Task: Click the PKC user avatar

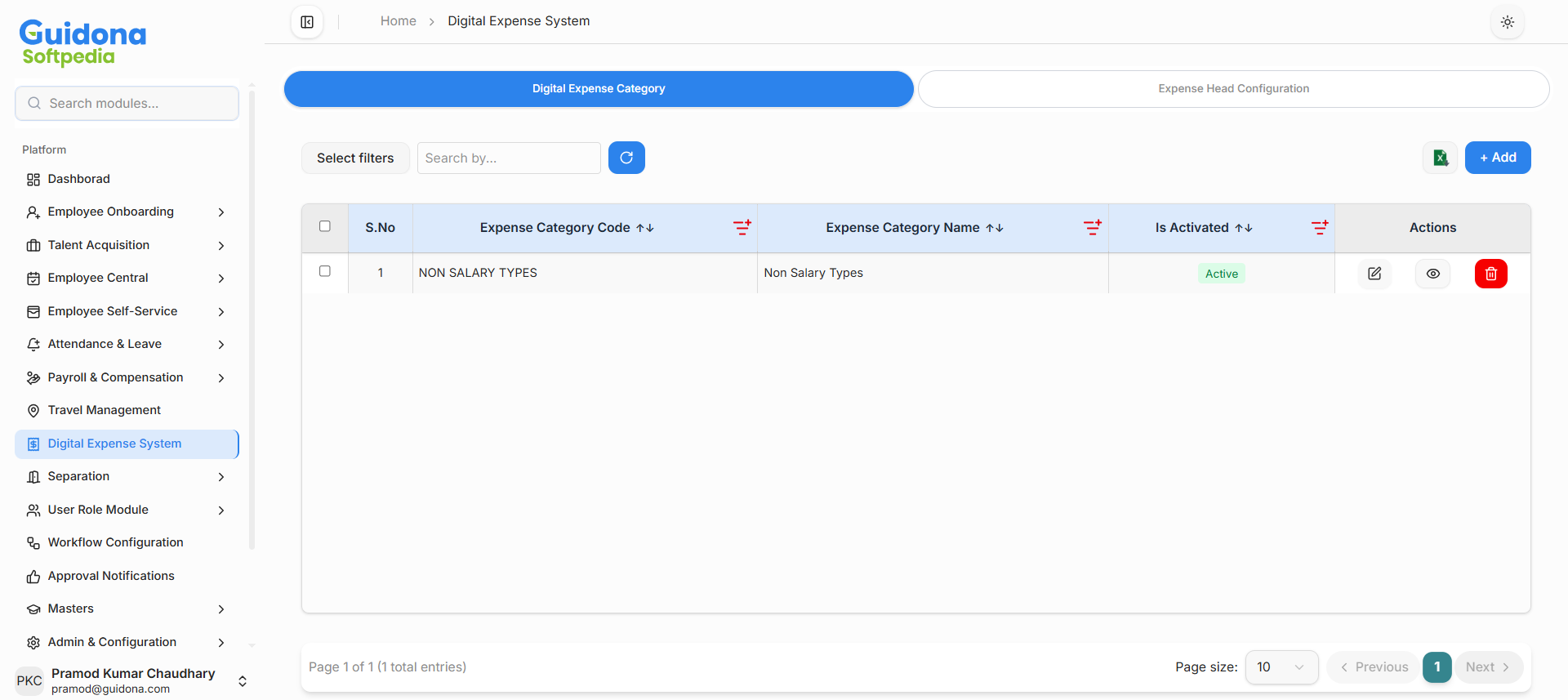Action: tap(29, 681)
